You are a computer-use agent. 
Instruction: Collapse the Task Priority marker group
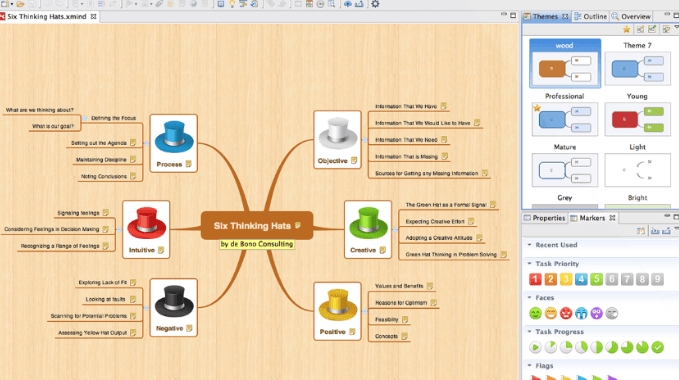(x=529, y=264)
